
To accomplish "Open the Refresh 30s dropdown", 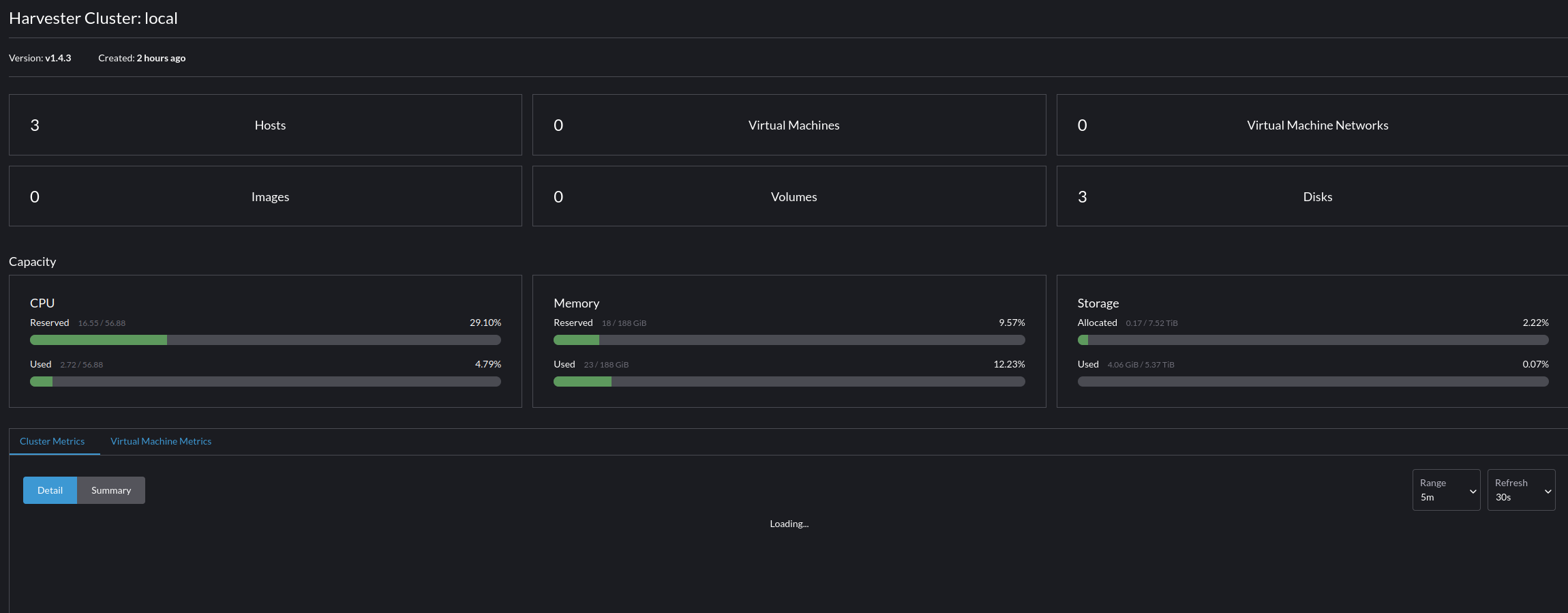I will [x=1521, y=490].
